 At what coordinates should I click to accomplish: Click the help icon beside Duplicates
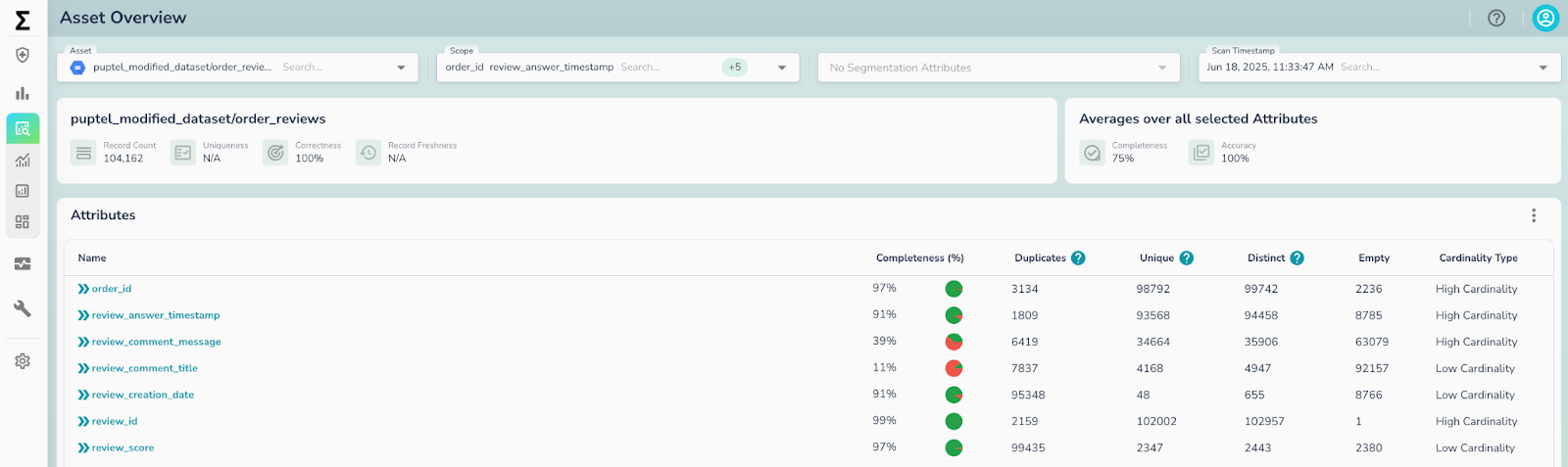pos(1078,258)
